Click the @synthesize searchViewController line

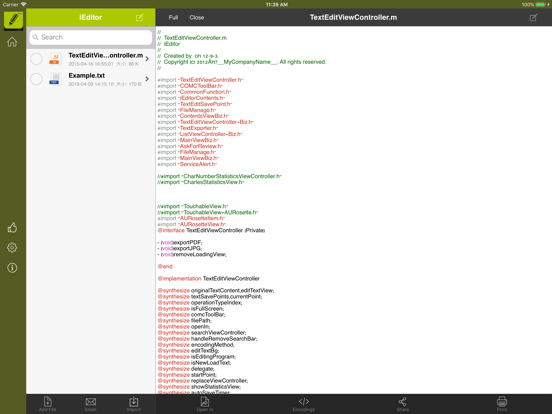(202, 333)
